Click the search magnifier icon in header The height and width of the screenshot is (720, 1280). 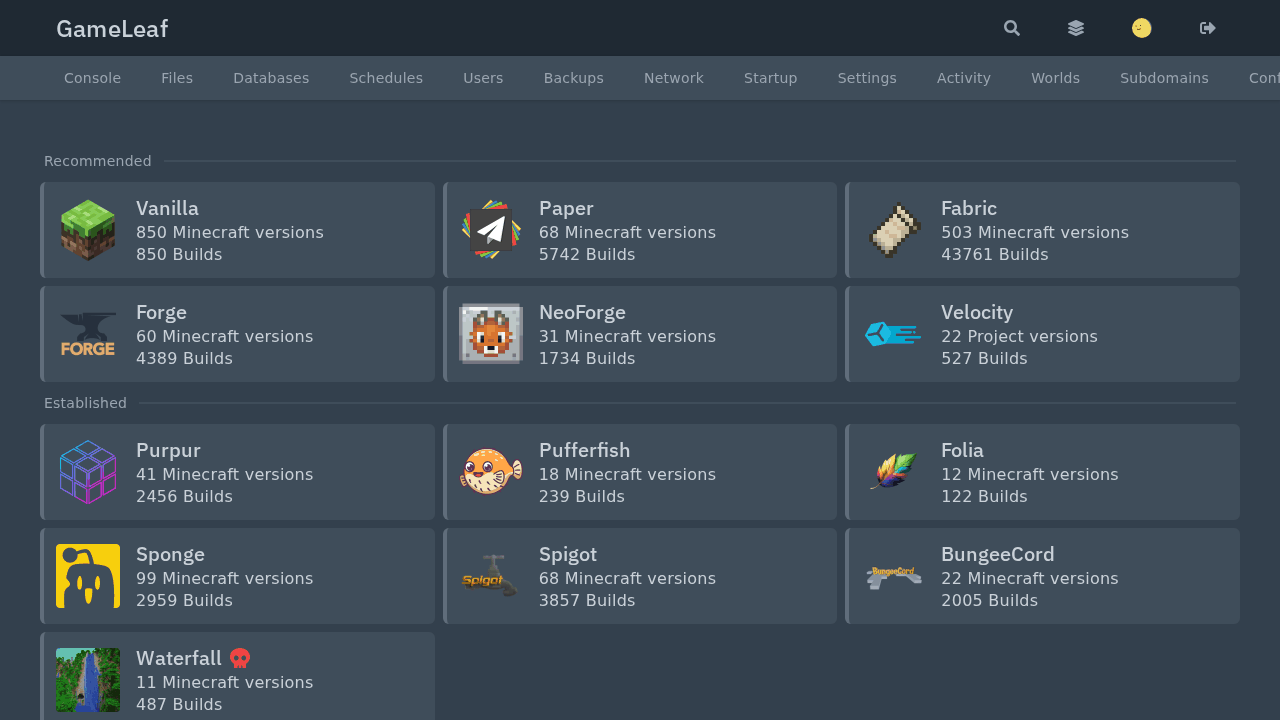coord(1012,28)
